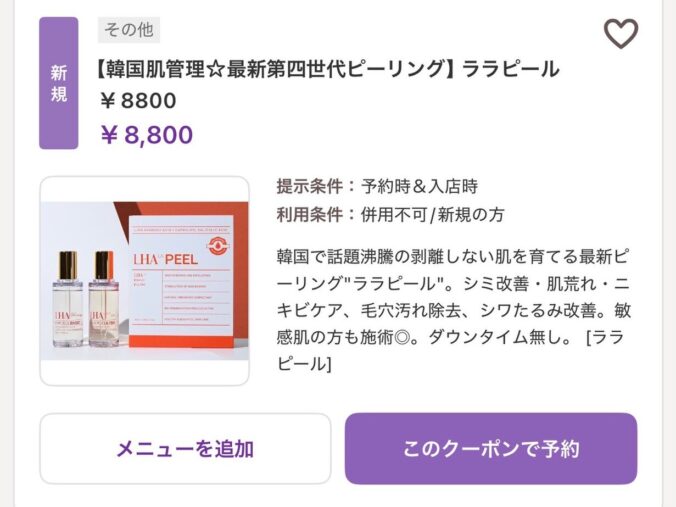Click the 利用条件 併用不可/新規の方 line

point(390,214)
